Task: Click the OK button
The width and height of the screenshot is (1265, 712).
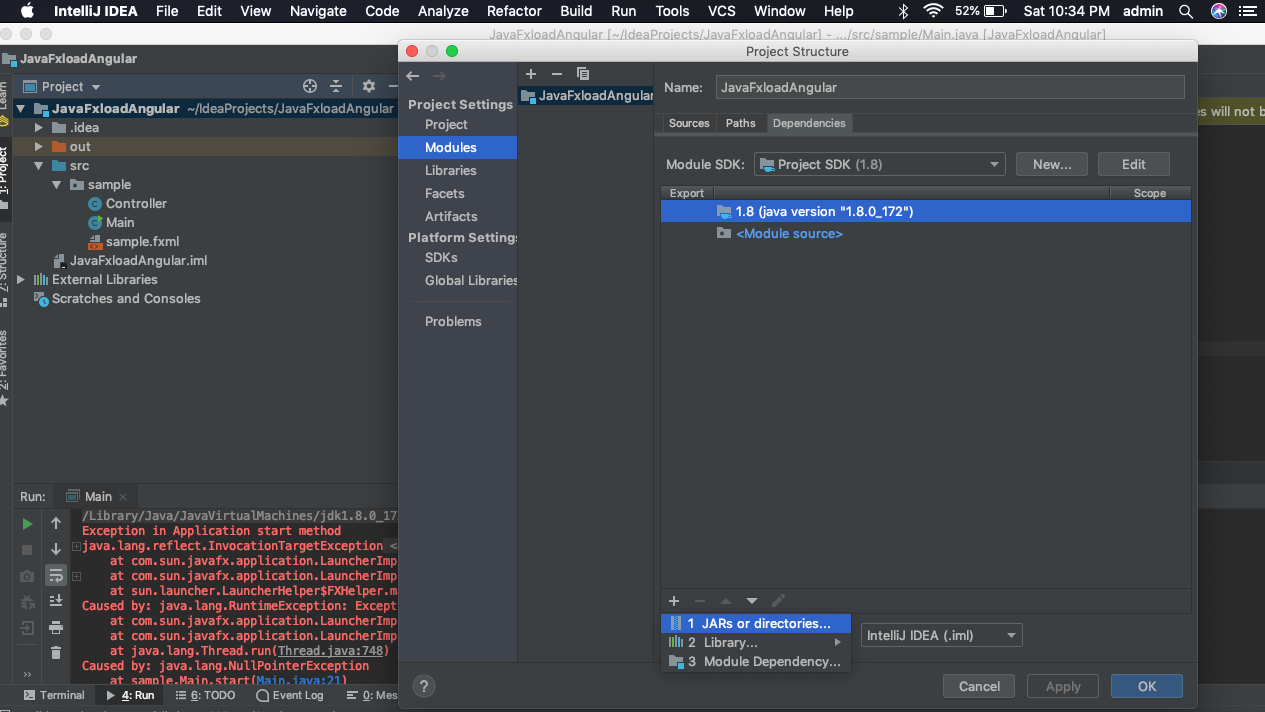Action: (x=1147, y=686)
